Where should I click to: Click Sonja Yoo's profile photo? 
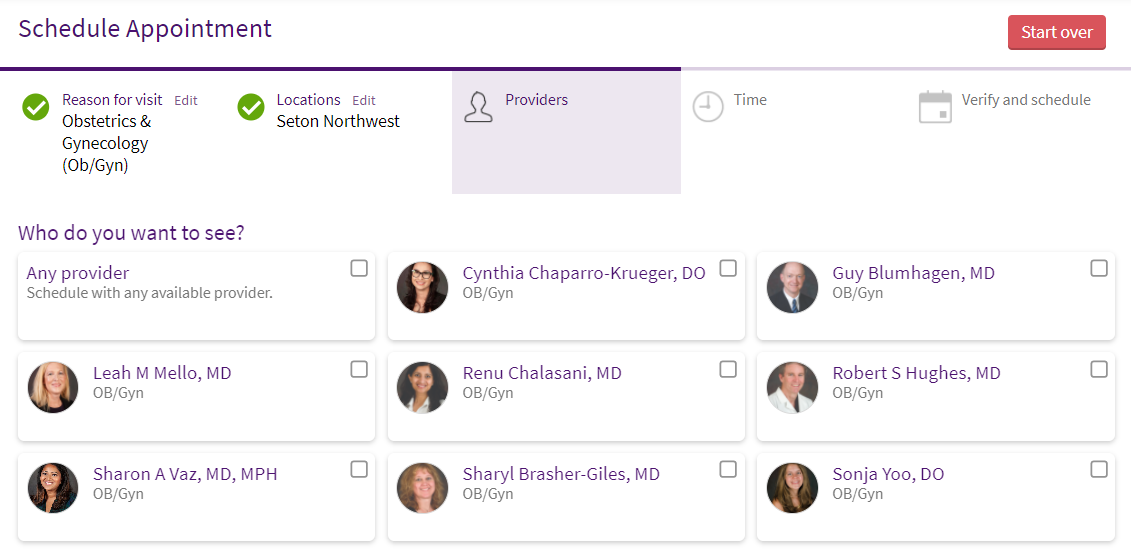(x=792, y=488)
